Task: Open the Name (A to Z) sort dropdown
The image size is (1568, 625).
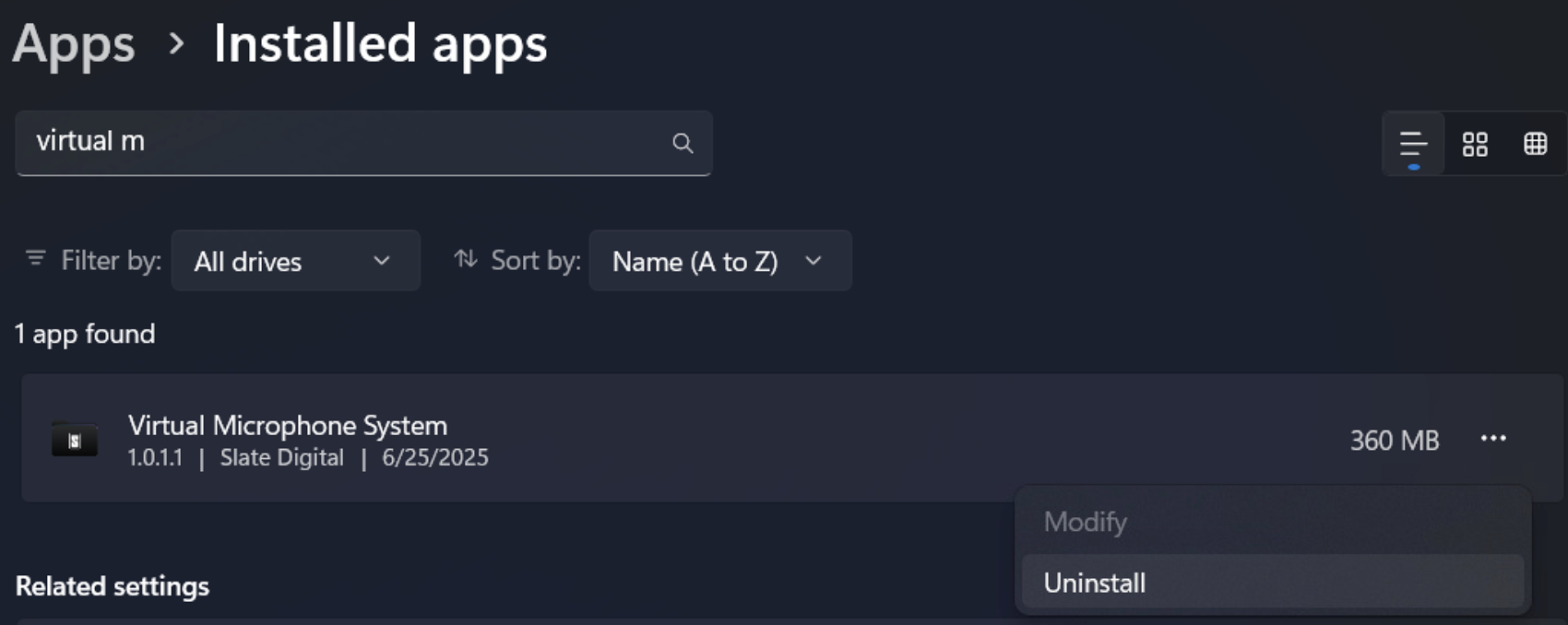Action: pos(720,261)
